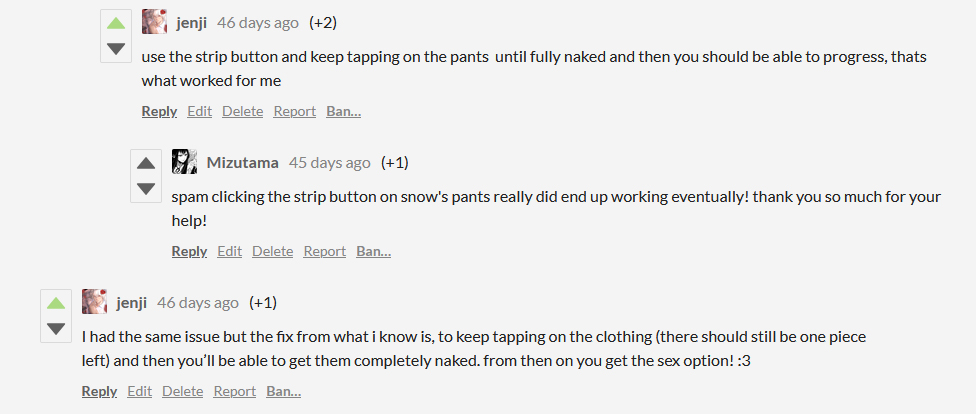Upvote jenji's top comment about strip button
The image size is (976, 414).
pos(116,24)
